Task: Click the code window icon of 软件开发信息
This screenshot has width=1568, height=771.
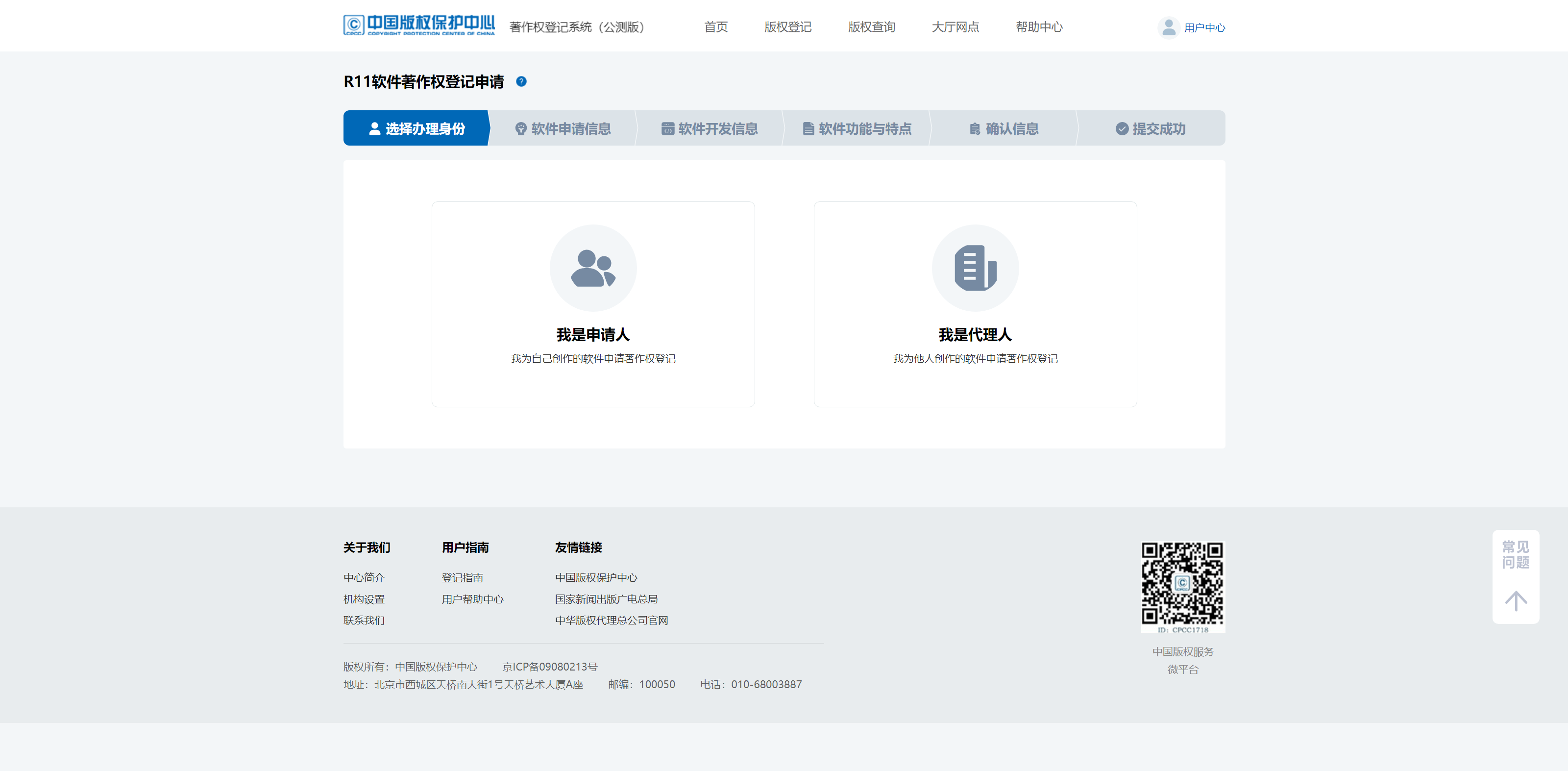Action: coord(668,128)
